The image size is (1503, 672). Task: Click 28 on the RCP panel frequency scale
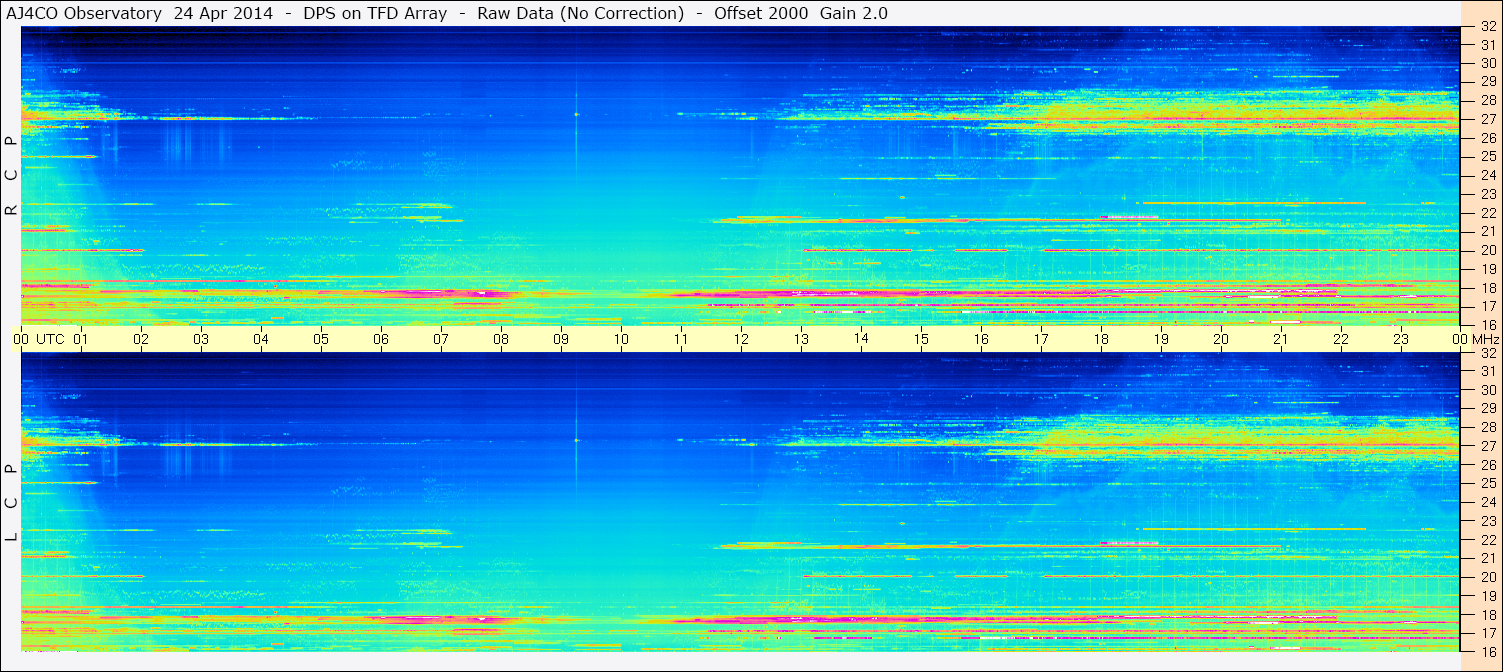1487,100
